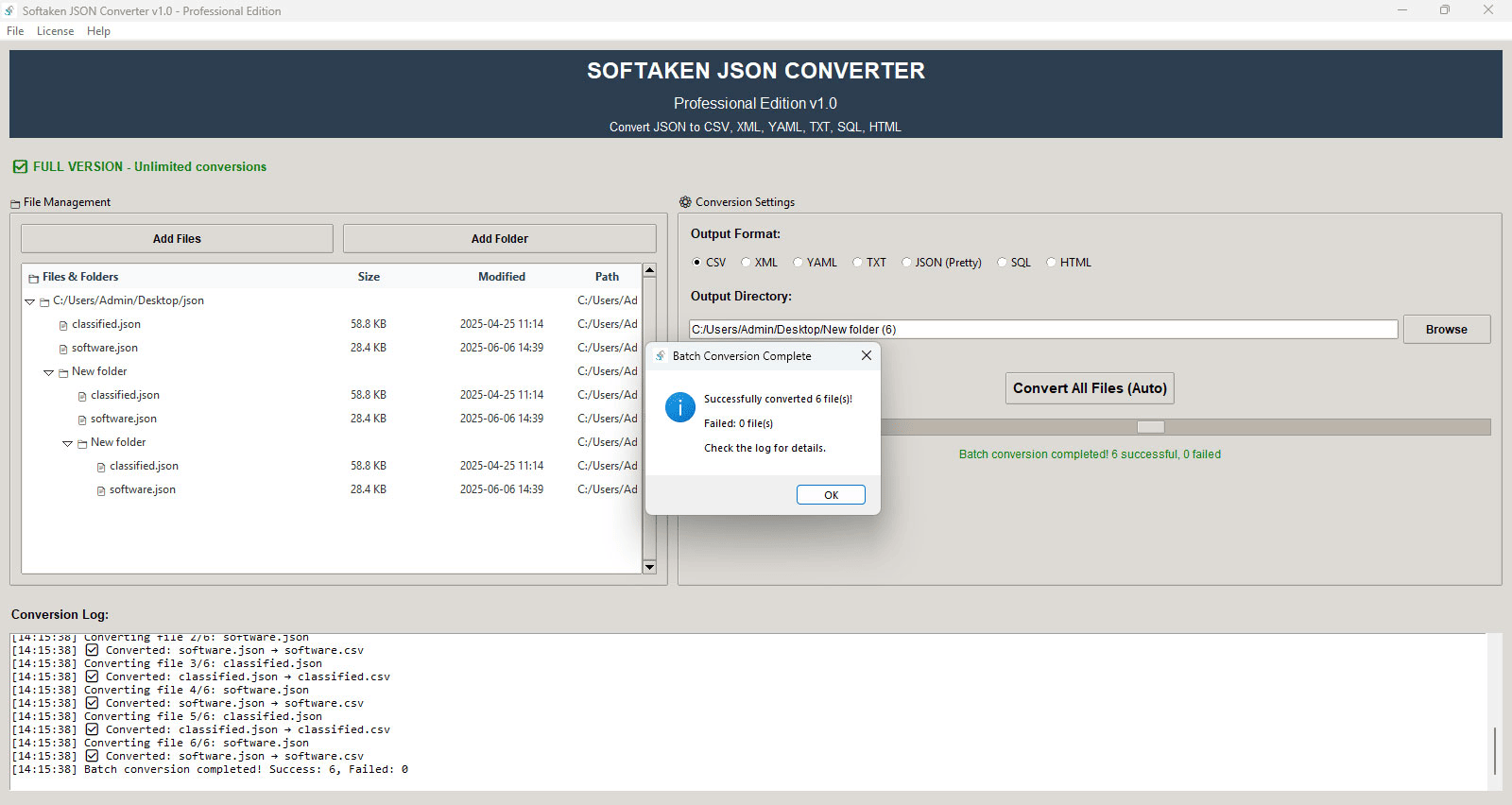The image size is (1512, 805).
Task: Click log line 'Converting file 6/6: software.json'
Action: (x=161, y=744)
